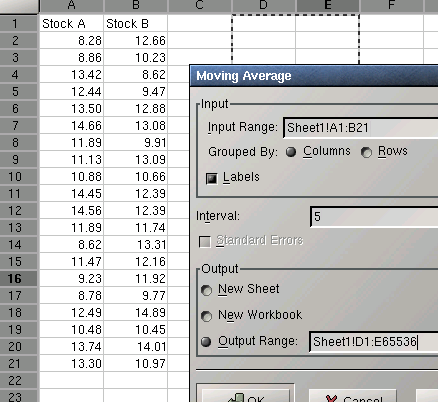Screen dimensions: 438x402
Task: Click the select-all corner button
Action: (19, 6)
